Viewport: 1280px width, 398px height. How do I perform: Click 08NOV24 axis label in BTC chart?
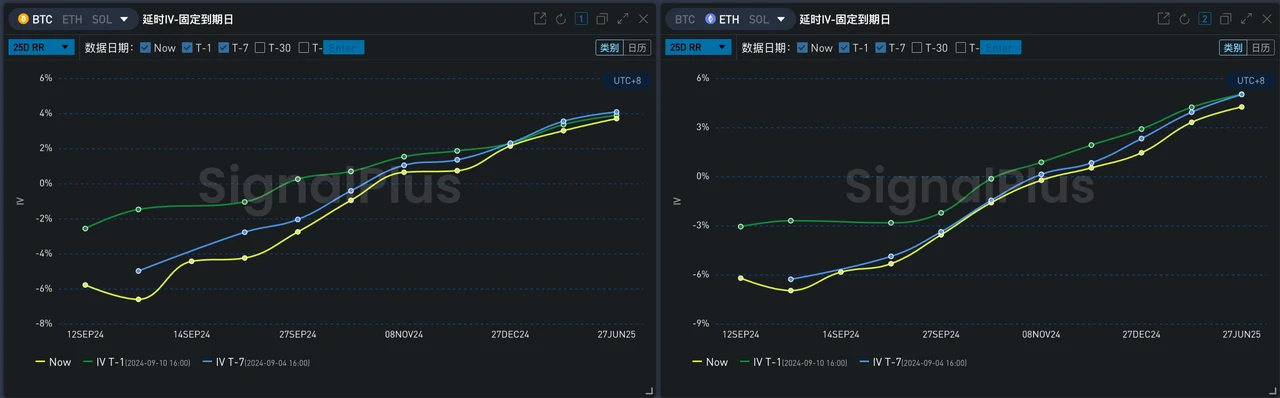[404, 335]
